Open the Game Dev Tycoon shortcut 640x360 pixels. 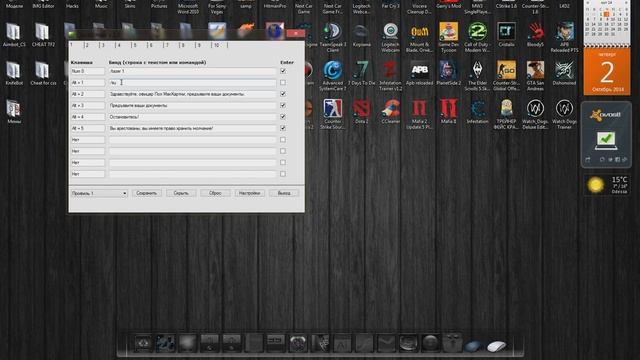click(449, 37)
